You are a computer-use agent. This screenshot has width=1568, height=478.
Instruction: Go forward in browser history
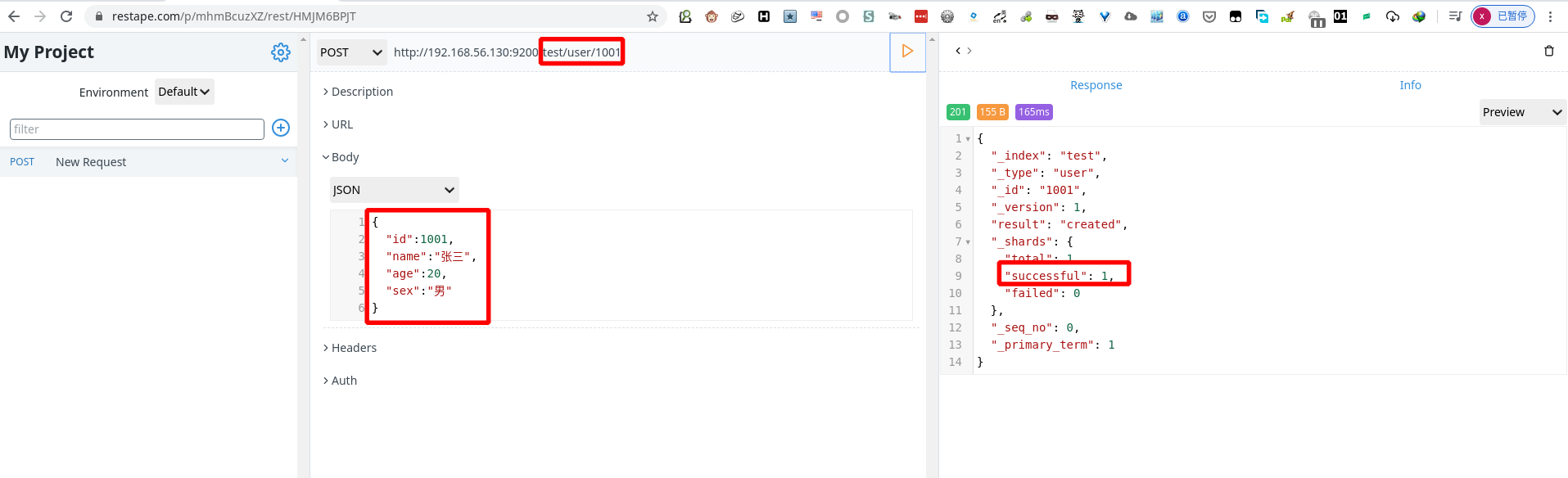pyautogui.click(x=40, y=16)
